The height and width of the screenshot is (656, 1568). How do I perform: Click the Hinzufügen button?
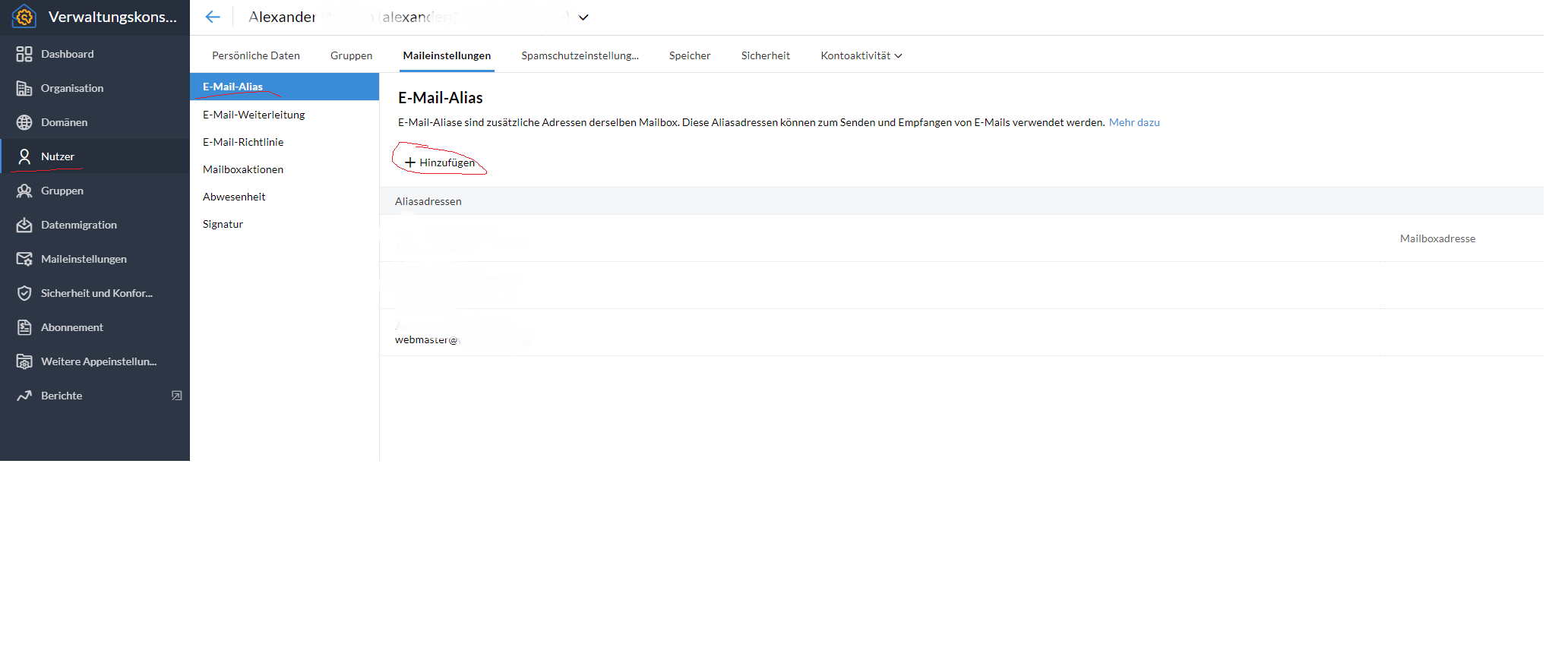440,162
